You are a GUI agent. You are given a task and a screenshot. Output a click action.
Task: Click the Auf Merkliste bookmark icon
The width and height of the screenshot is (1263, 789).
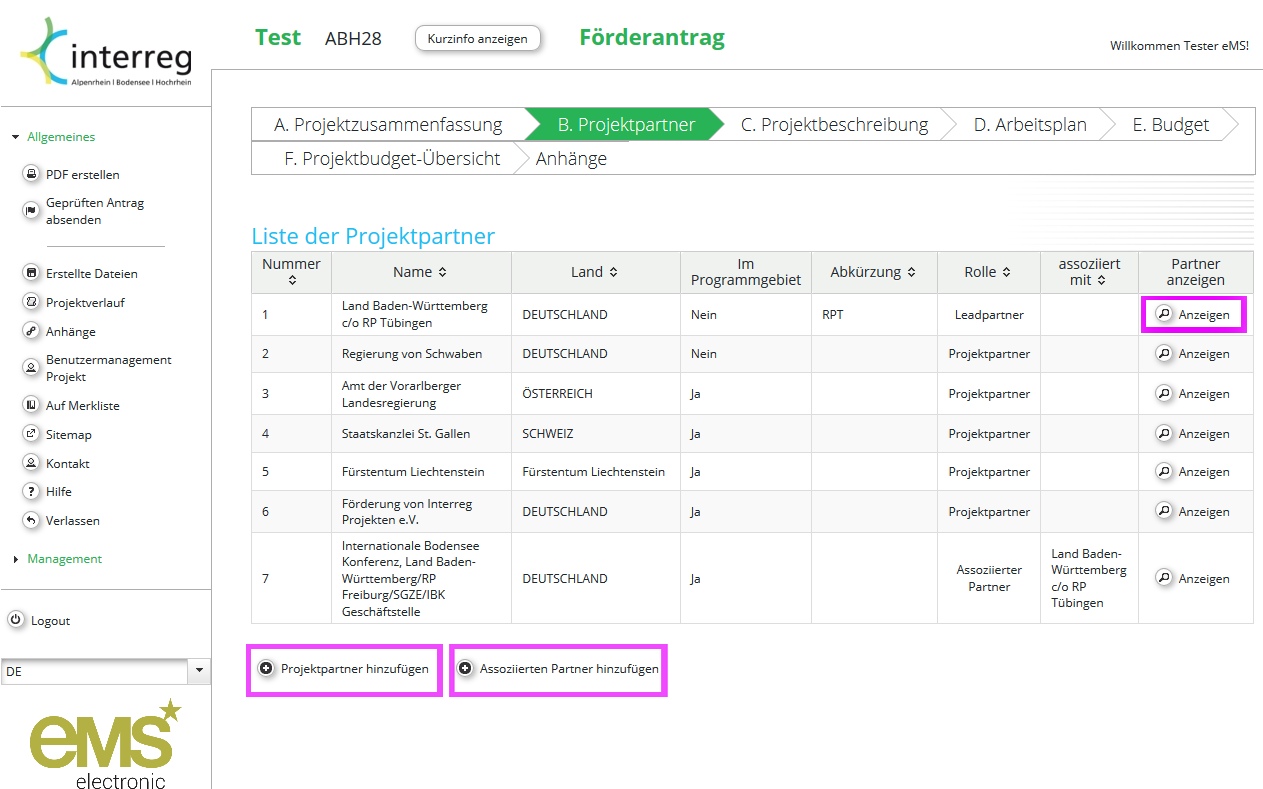(x=31, y=405)
